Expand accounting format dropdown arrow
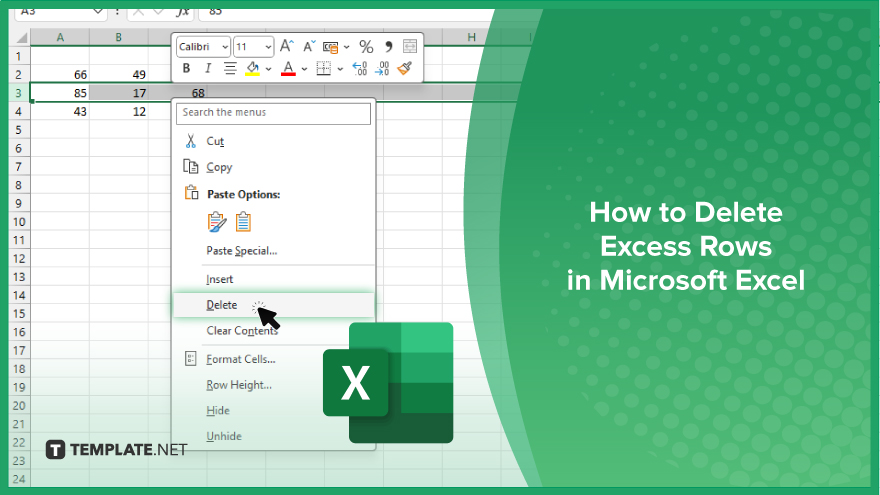This screenshot has height=495, width=880. [x=346, y=47]
